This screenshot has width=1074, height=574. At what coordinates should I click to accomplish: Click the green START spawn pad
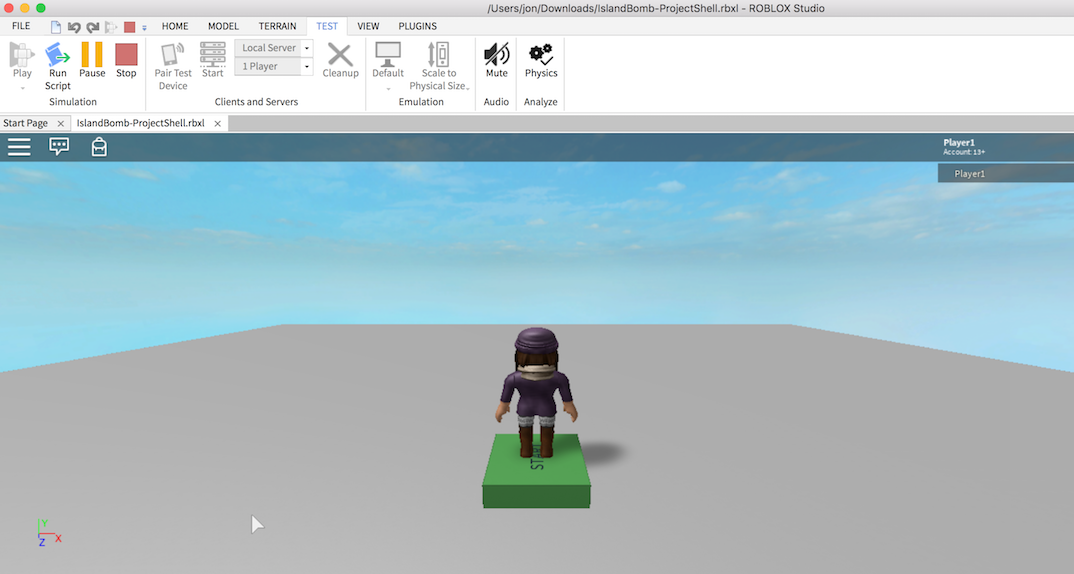(x=536, y=471)
